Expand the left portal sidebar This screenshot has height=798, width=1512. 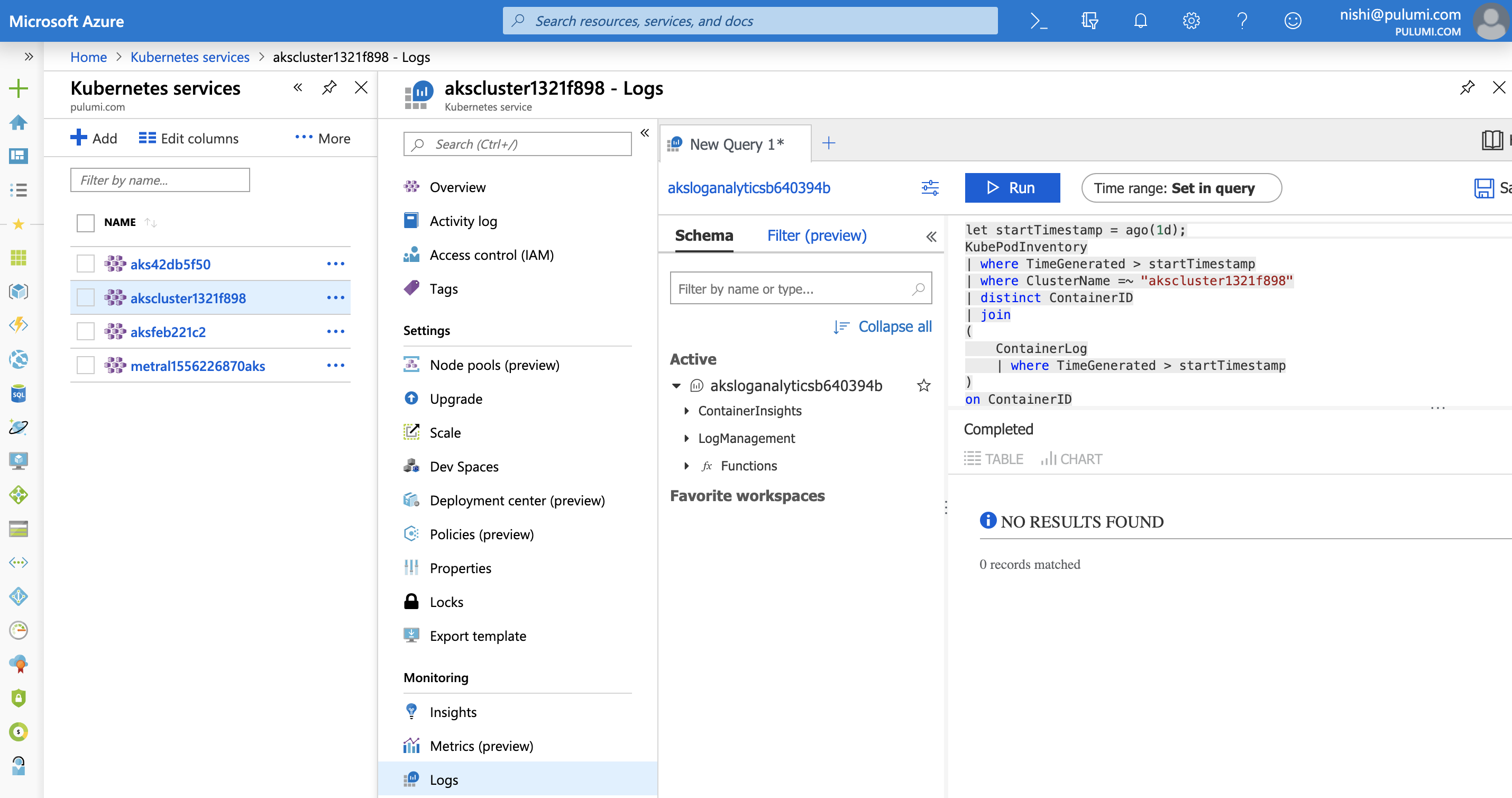(28, 57)
